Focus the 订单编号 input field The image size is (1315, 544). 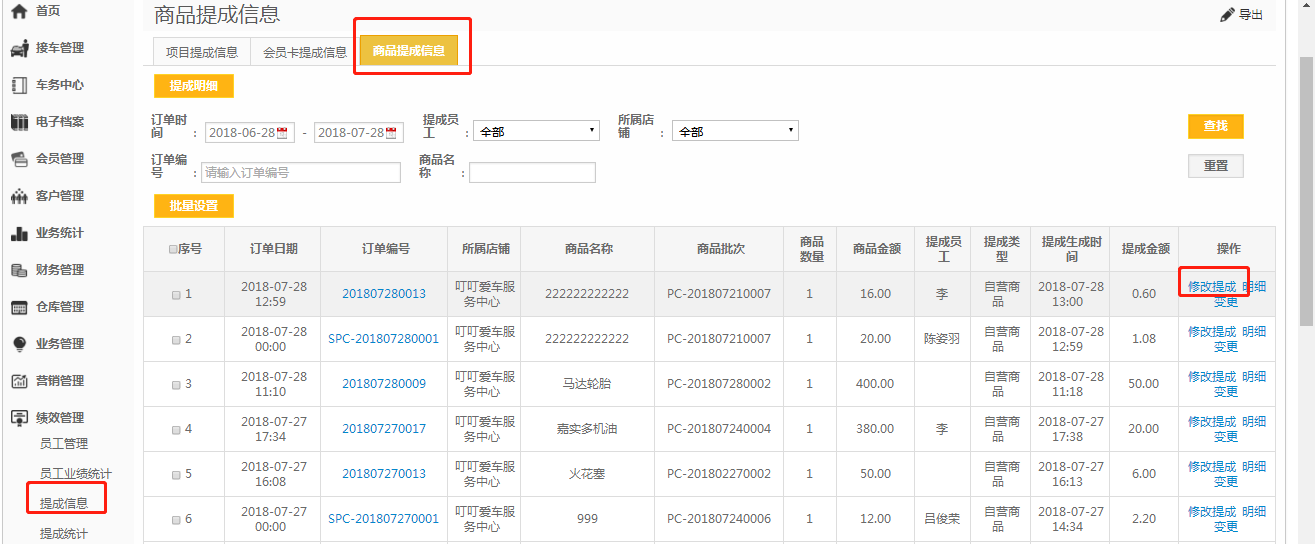pos(300,173)
